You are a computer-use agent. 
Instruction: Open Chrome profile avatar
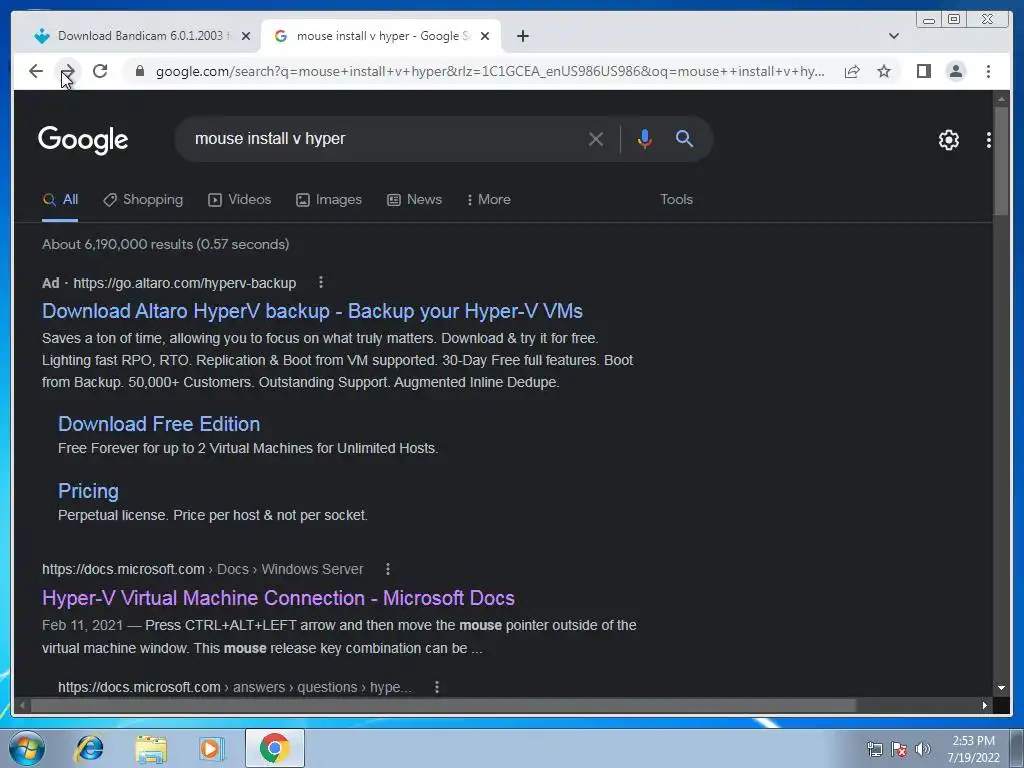pos(955,71)
